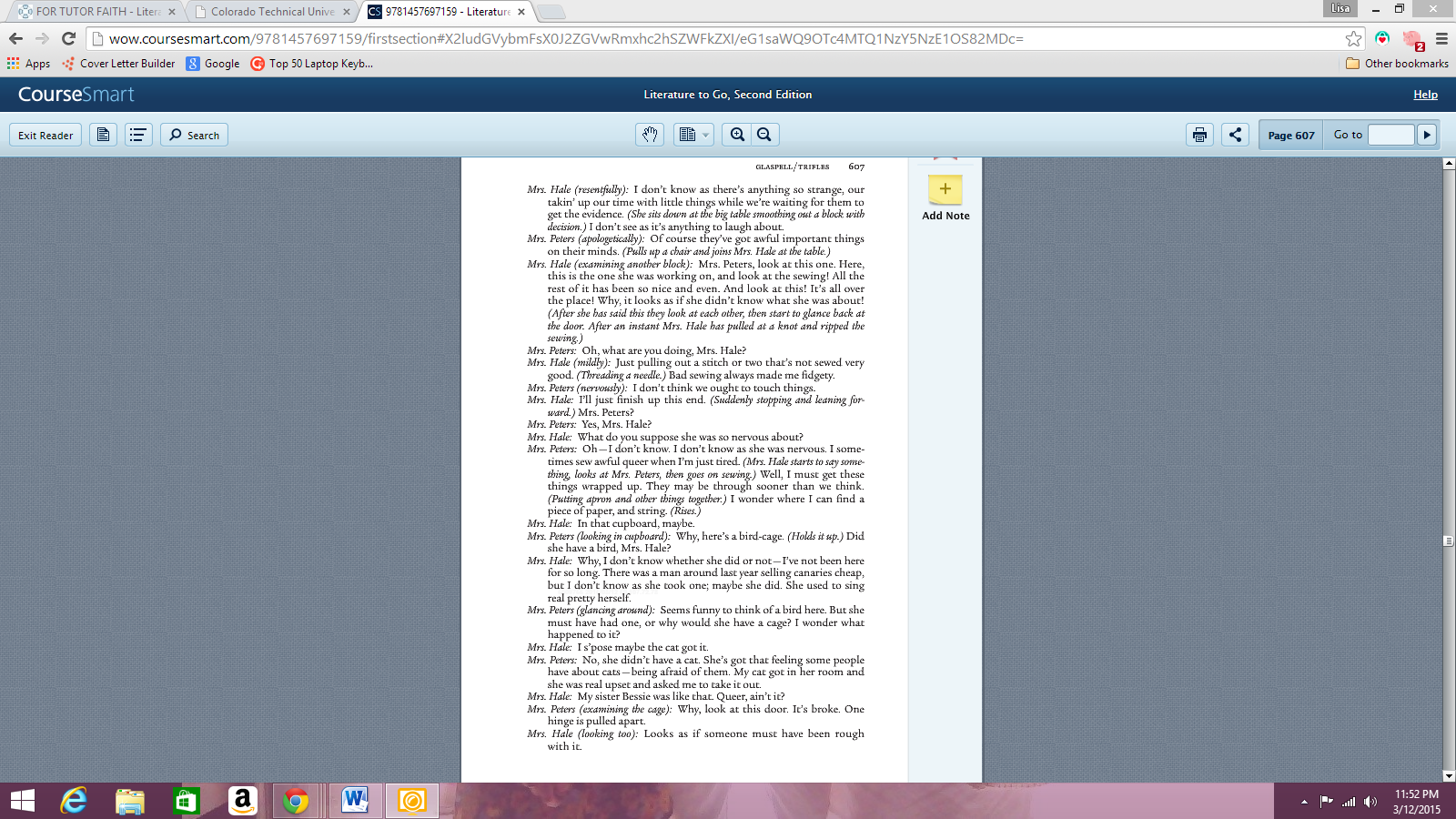Viewport: 1456px width, 819px height.
Task: Click the vertical scrollbar thumb
Action: pos(1449,541)
